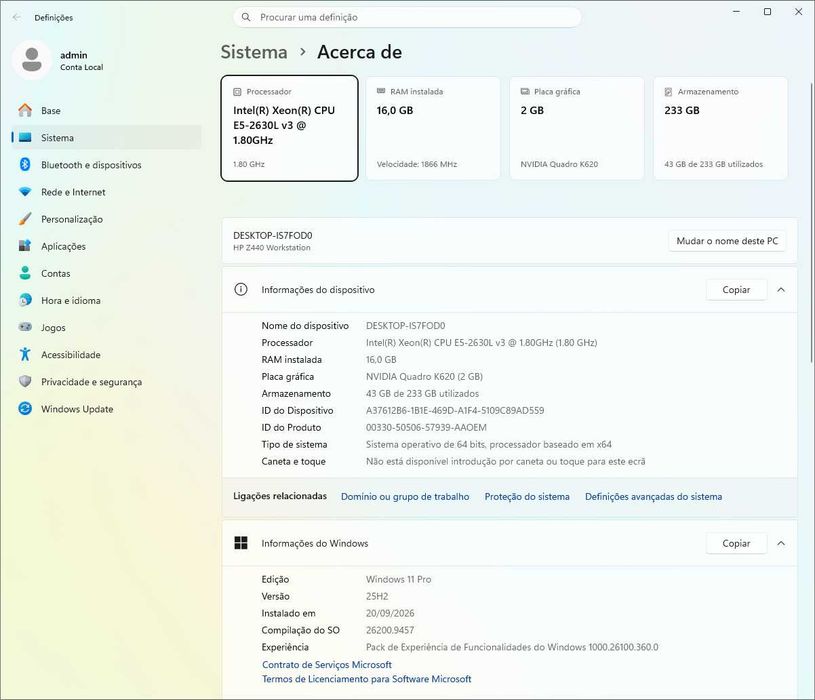The width and height of the screenshot is (815, 700).
Task: Select Windows Update in the sidebar
Action: pyautogui.click(x=107, y=409)
